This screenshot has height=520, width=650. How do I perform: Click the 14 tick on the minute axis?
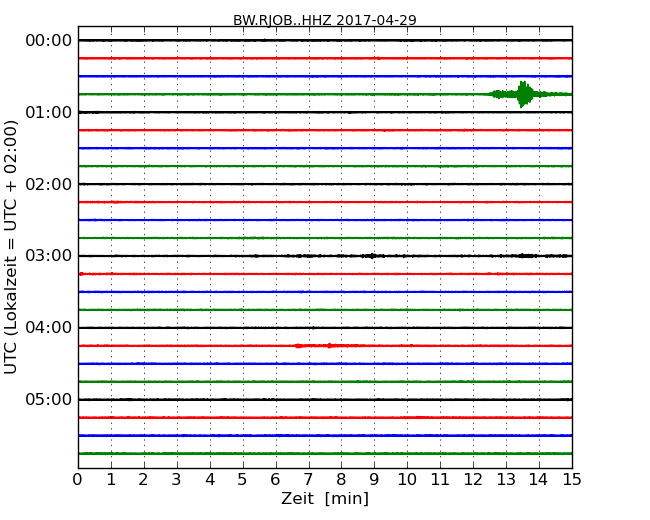[x=539, y=480]
